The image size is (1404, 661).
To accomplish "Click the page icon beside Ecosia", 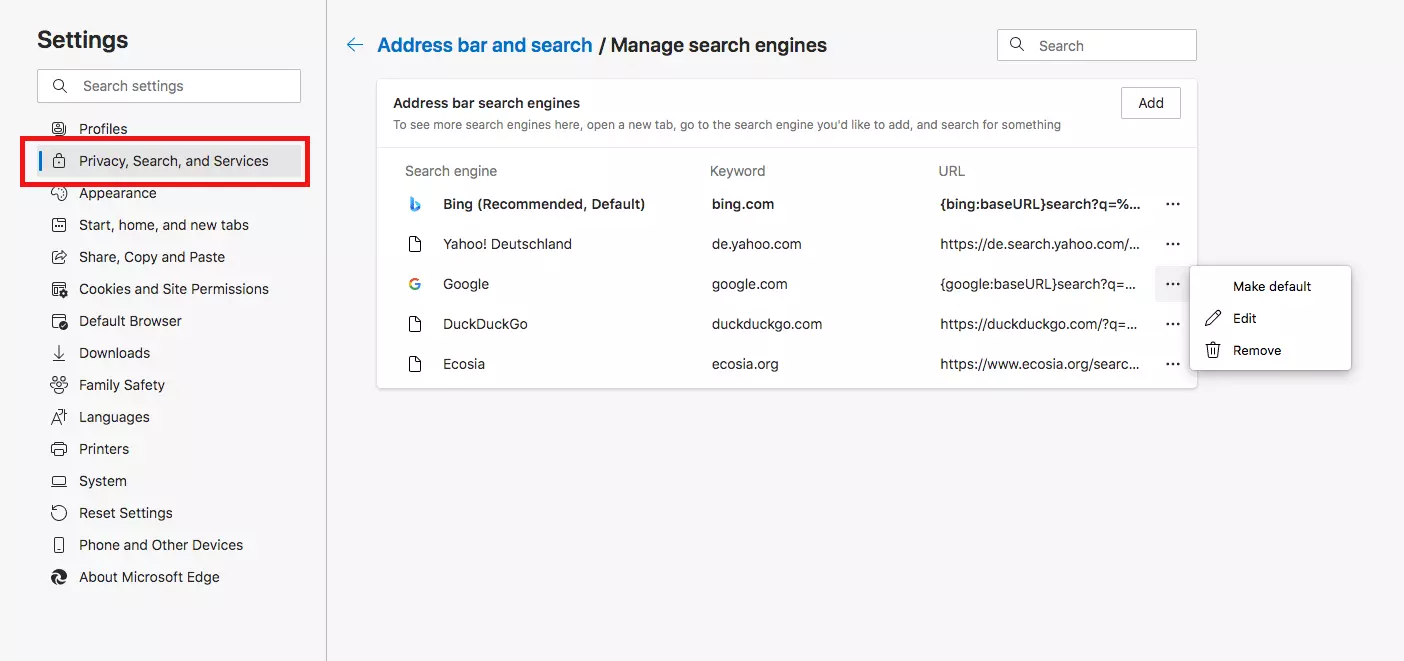I will pos(415,364).
